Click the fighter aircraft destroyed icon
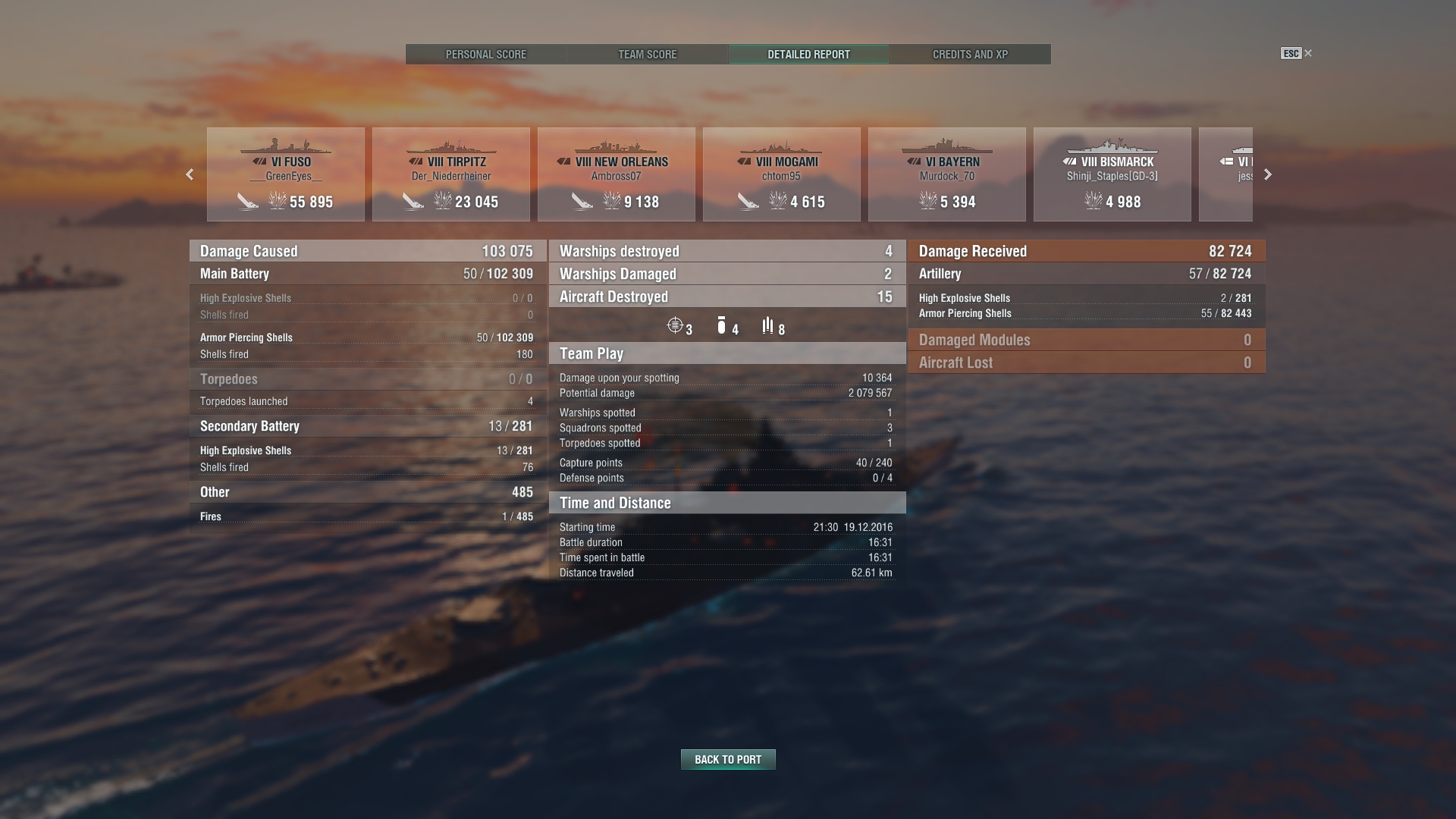This screenshot has height=819, width=1456. (675, 325)
